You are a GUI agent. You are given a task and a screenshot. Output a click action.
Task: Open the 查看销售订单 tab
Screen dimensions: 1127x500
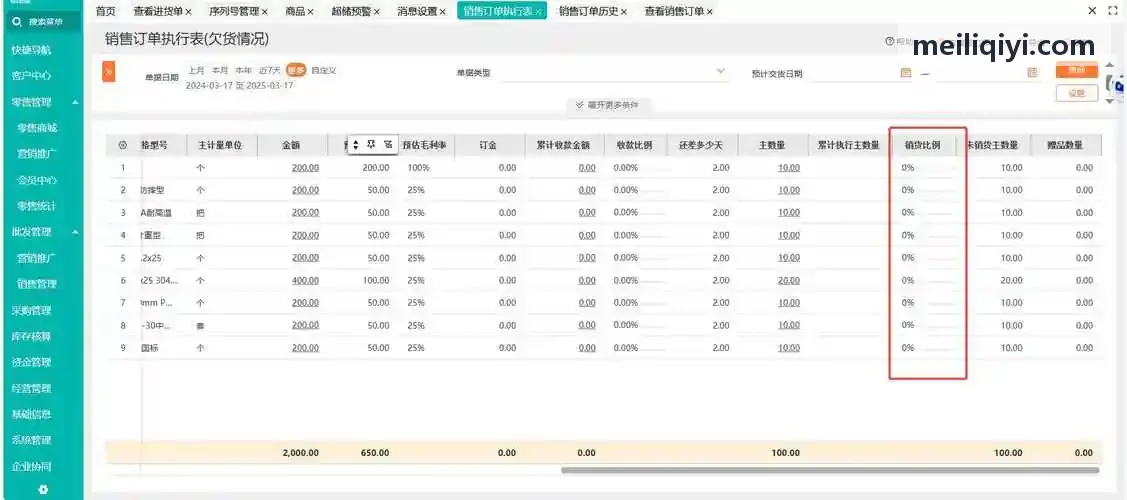674,11
